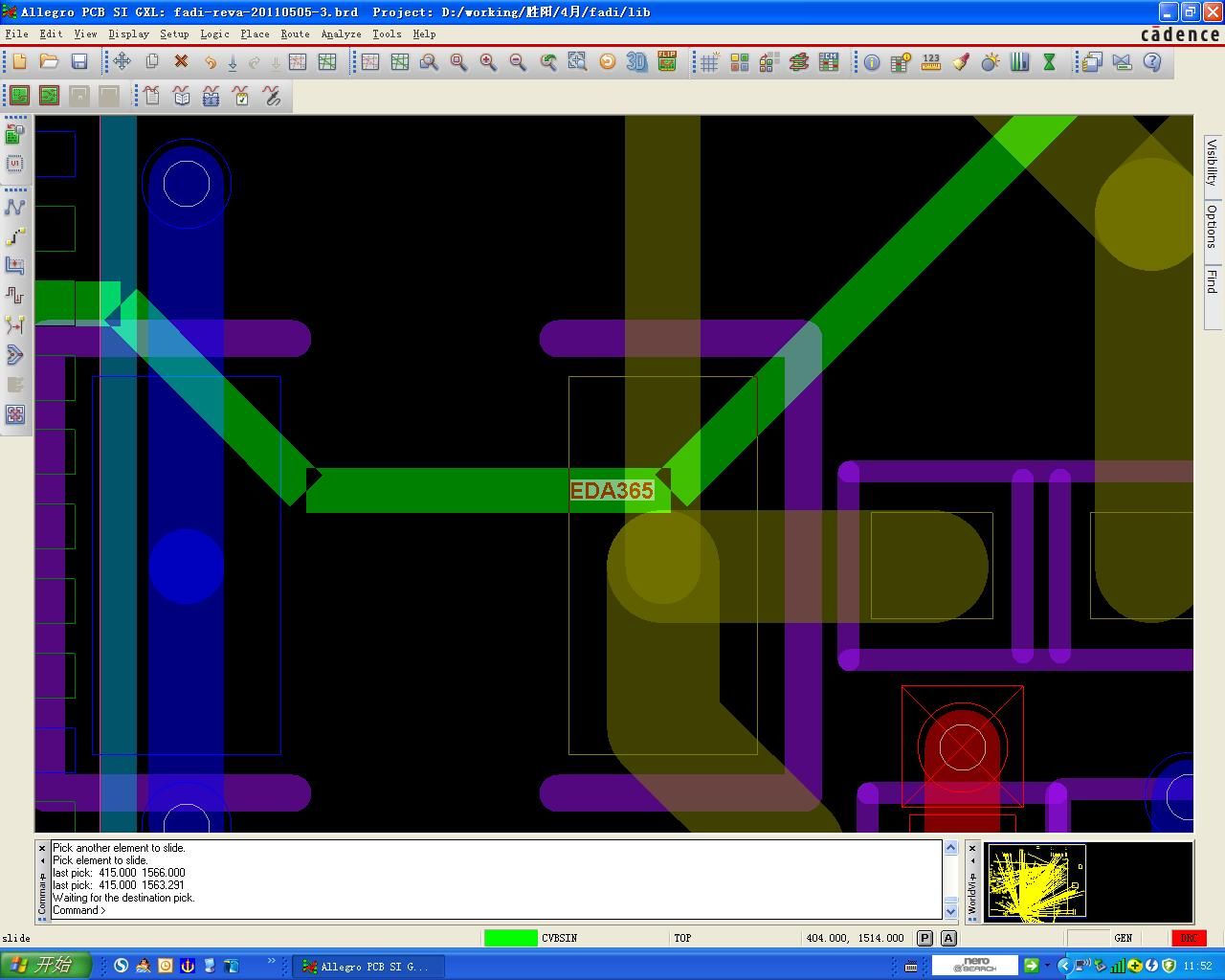Close the WorldView panel
Screen dimensions: 1225x980
[972, 848]
